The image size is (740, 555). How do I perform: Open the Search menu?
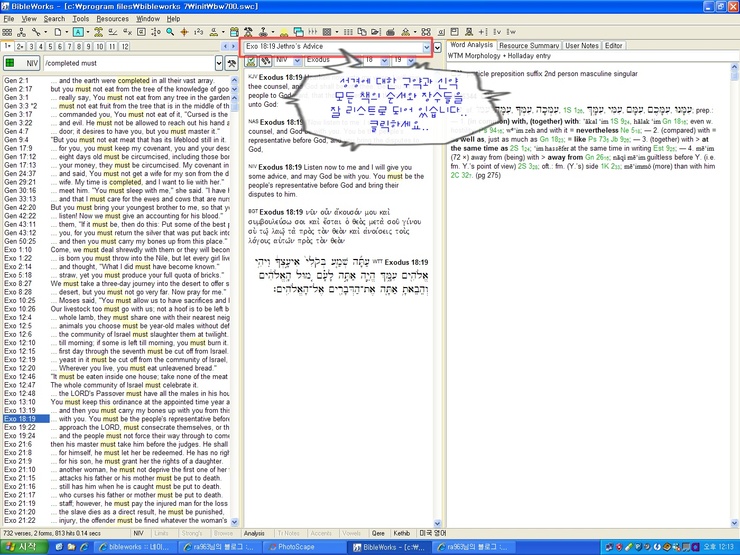point(54,19)
